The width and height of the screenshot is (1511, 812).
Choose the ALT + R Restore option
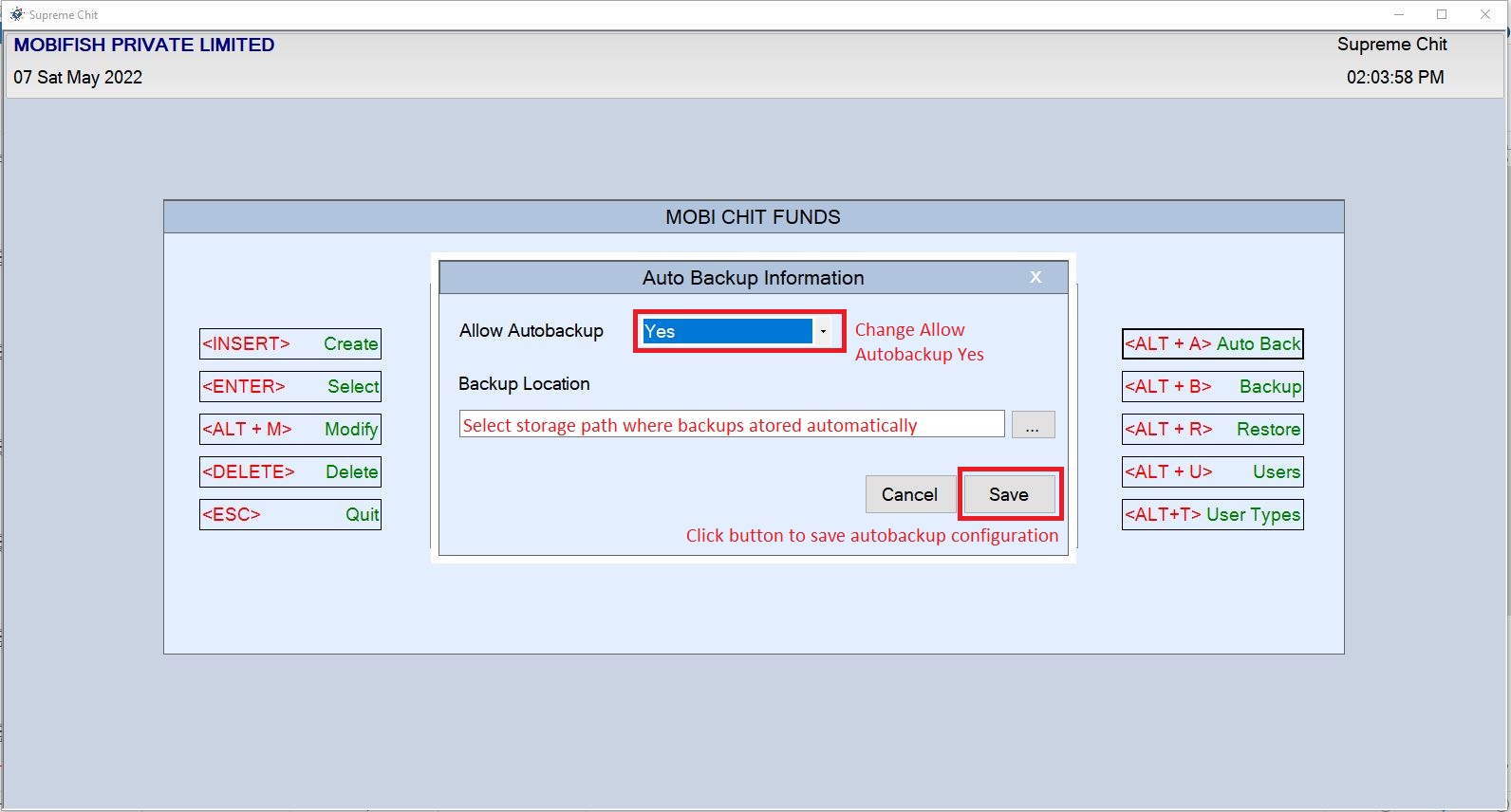coord(1212,429)
